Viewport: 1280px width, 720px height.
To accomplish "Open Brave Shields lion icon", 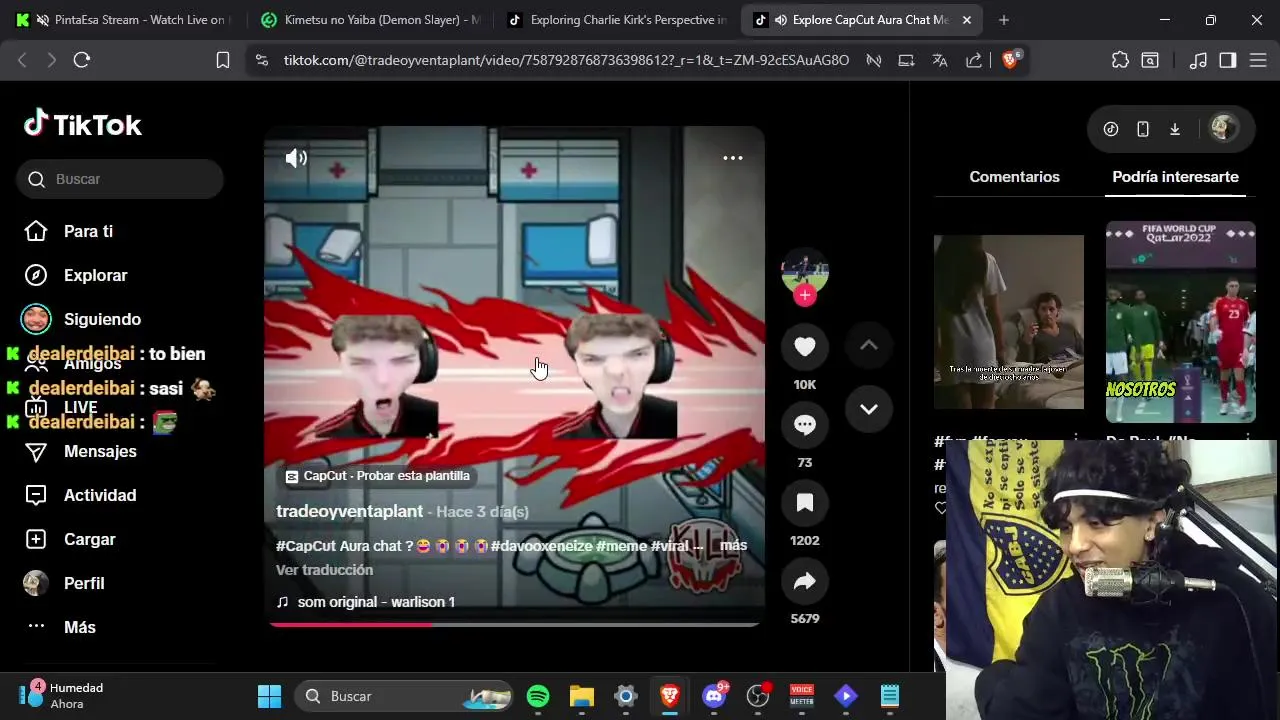I will click(1010, 60).
